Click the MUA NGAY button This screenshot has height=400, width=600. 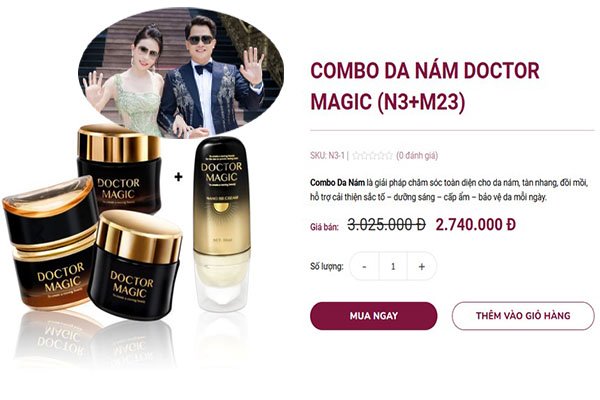[x=373, y=316]
